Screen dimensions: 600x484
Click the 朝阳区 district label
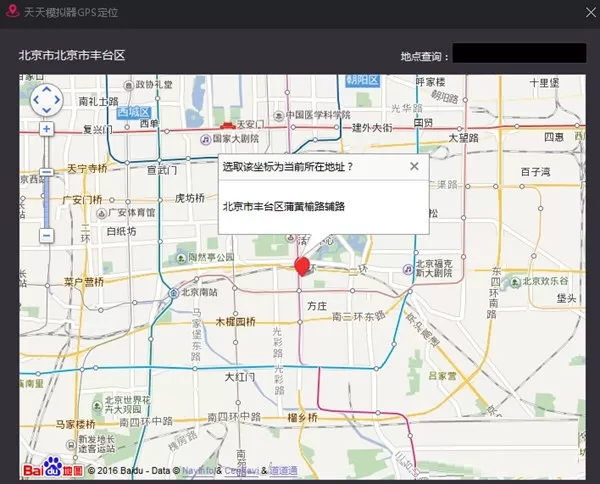pyautogui.click(x=362, y=80)
